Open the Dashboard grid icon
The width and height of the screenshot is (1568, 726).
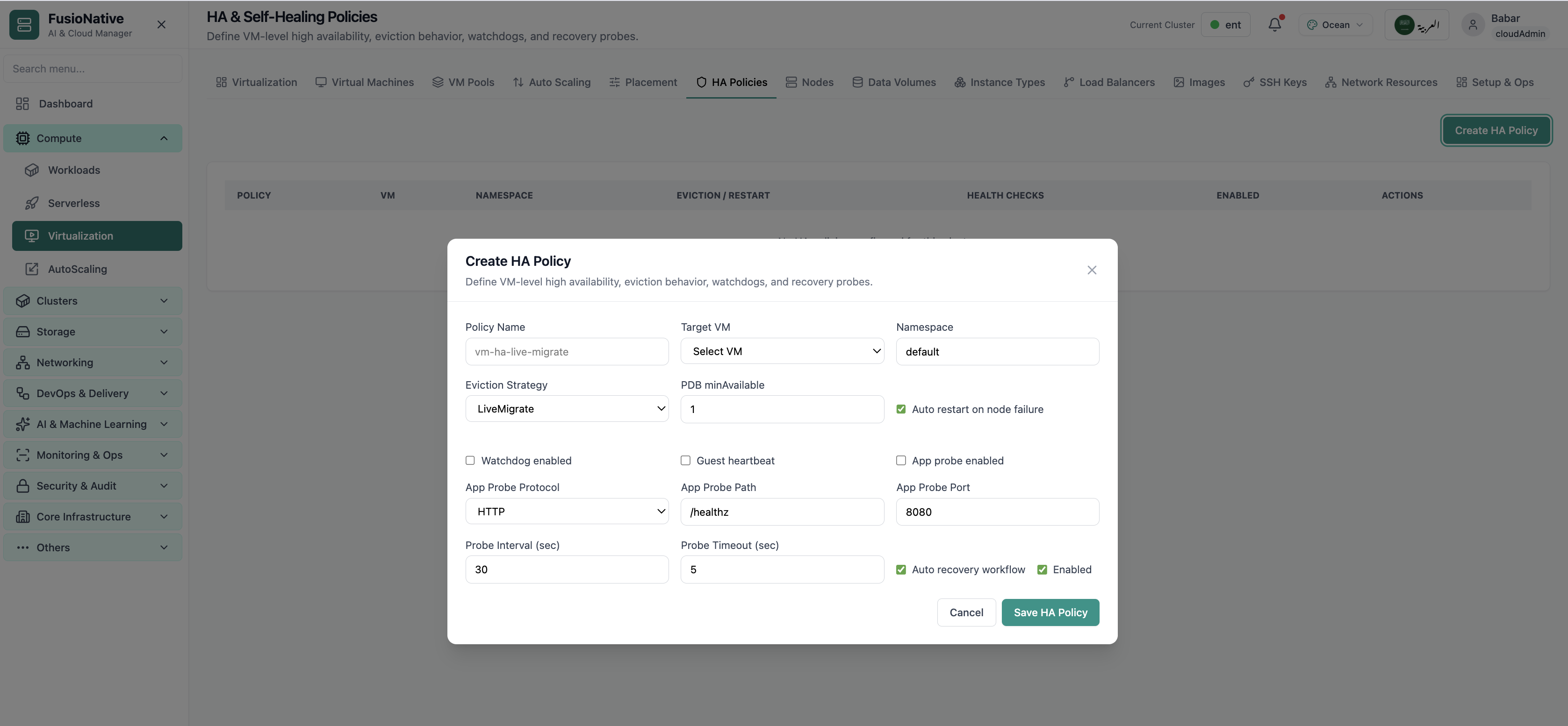(22, 104)
